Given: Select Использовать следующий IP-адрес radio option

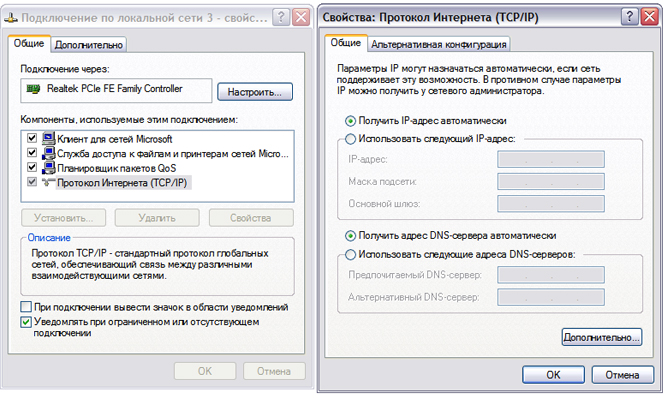Looking at the screenshot, I should [x=350, y=139].
